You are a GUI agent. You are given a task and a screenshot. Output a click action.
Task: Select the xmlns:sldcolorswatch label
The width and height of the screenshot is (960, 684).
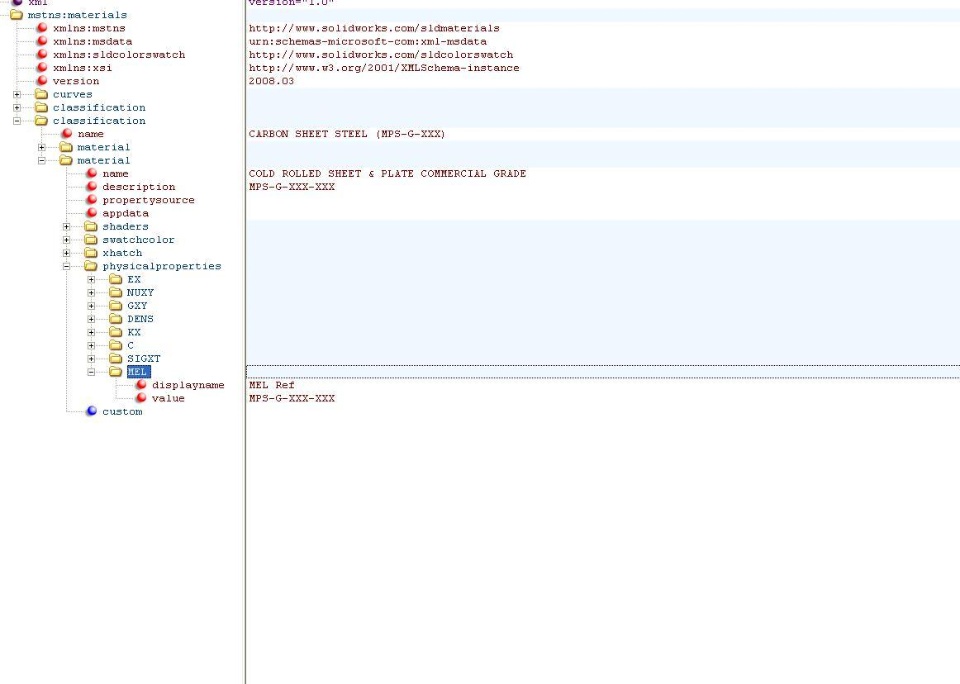tap(119, 54)
